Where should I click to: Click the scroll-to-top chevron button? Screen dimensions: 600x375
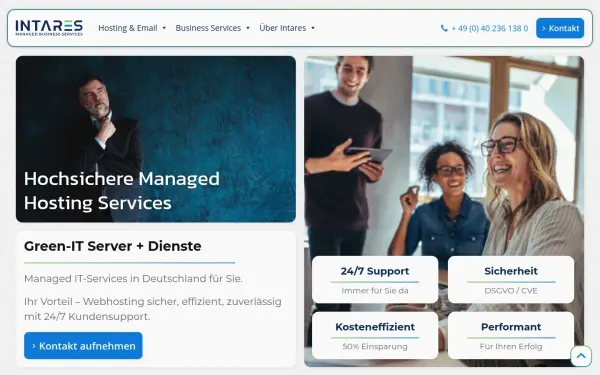pos(581,356)
